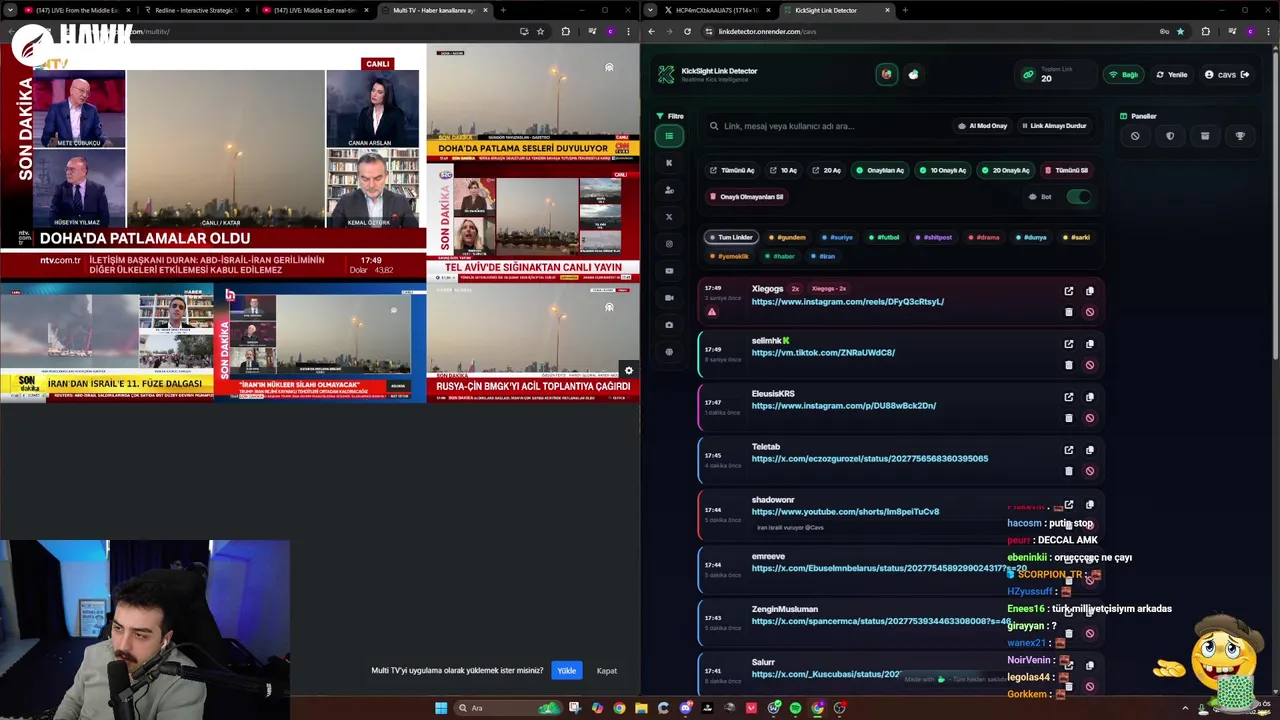Select the list view filter icon

point(669,136)
